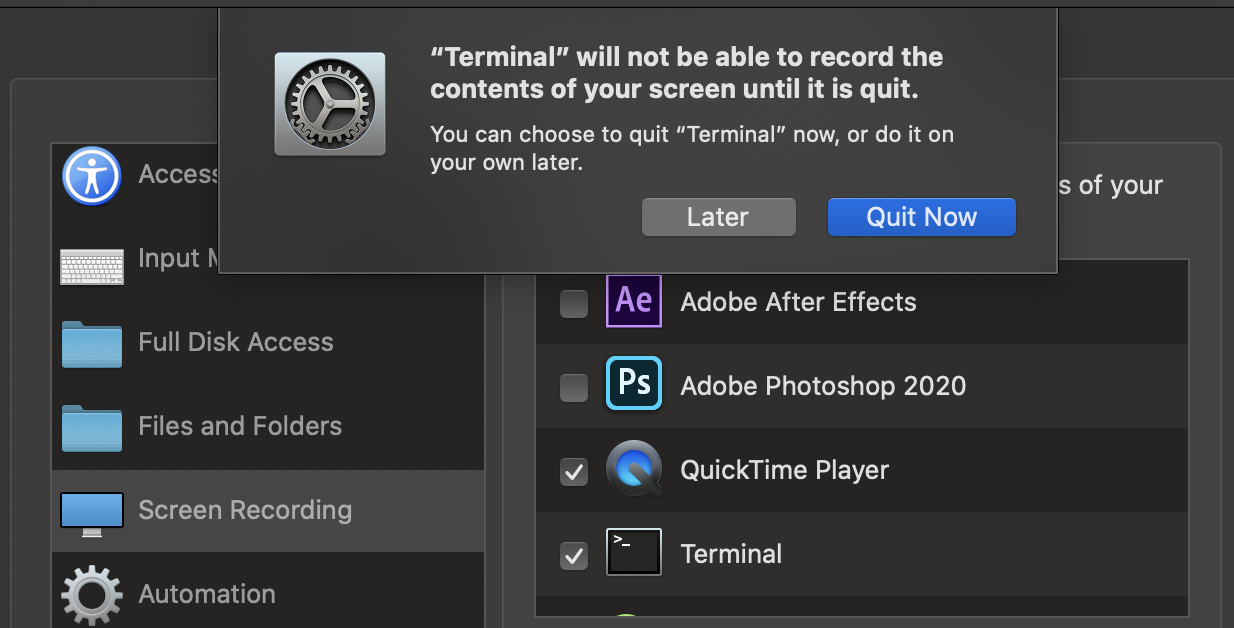
Task: Uncheck the QuickTime Player checkbox
Action: (x=574, y=471)
